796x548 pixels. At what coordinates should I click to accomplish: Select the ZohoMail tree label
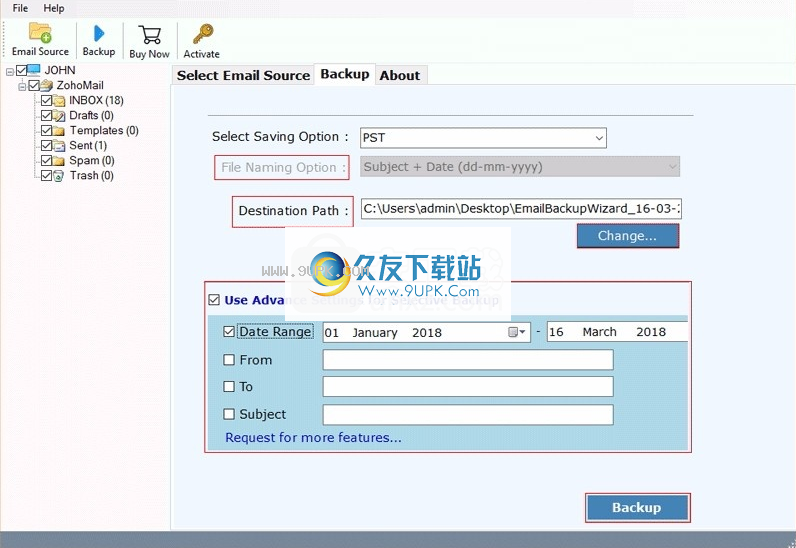[x=80, y=85]
